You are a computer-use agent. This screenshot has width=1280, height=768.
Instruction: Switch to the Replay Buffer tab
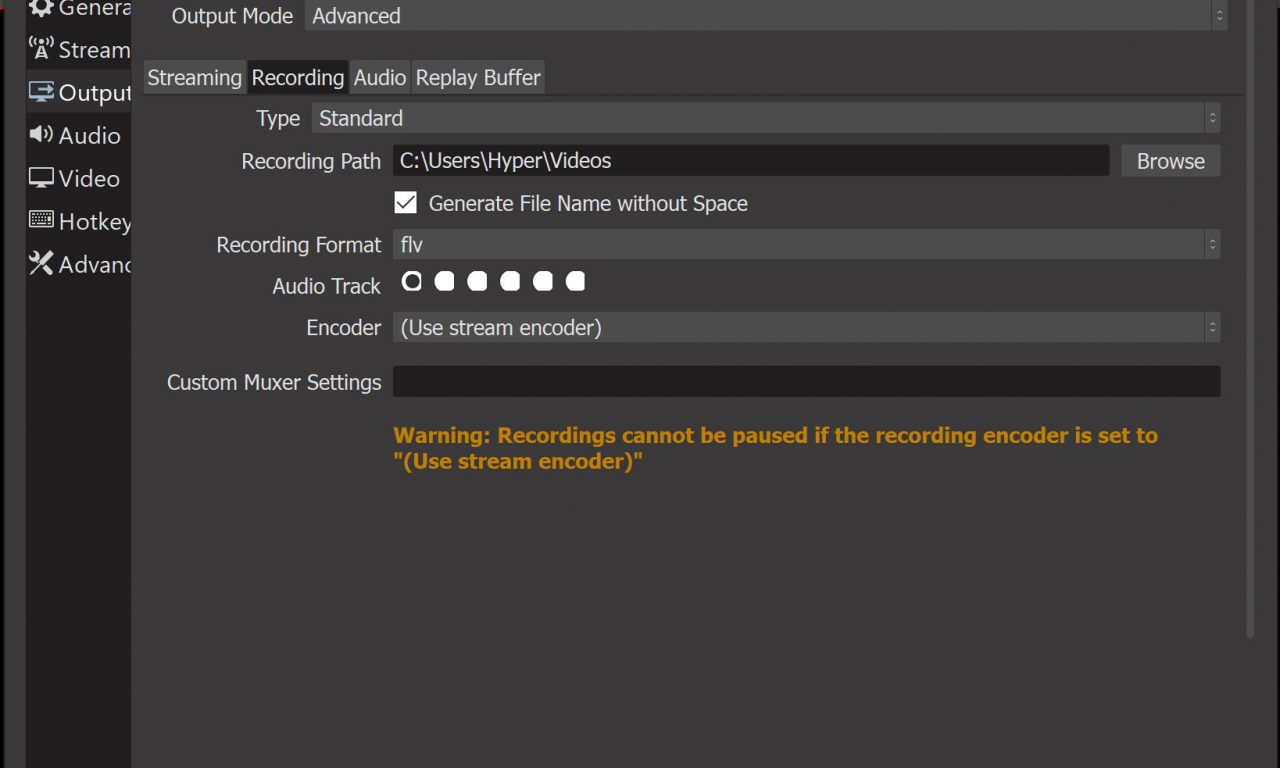[478, 78]
